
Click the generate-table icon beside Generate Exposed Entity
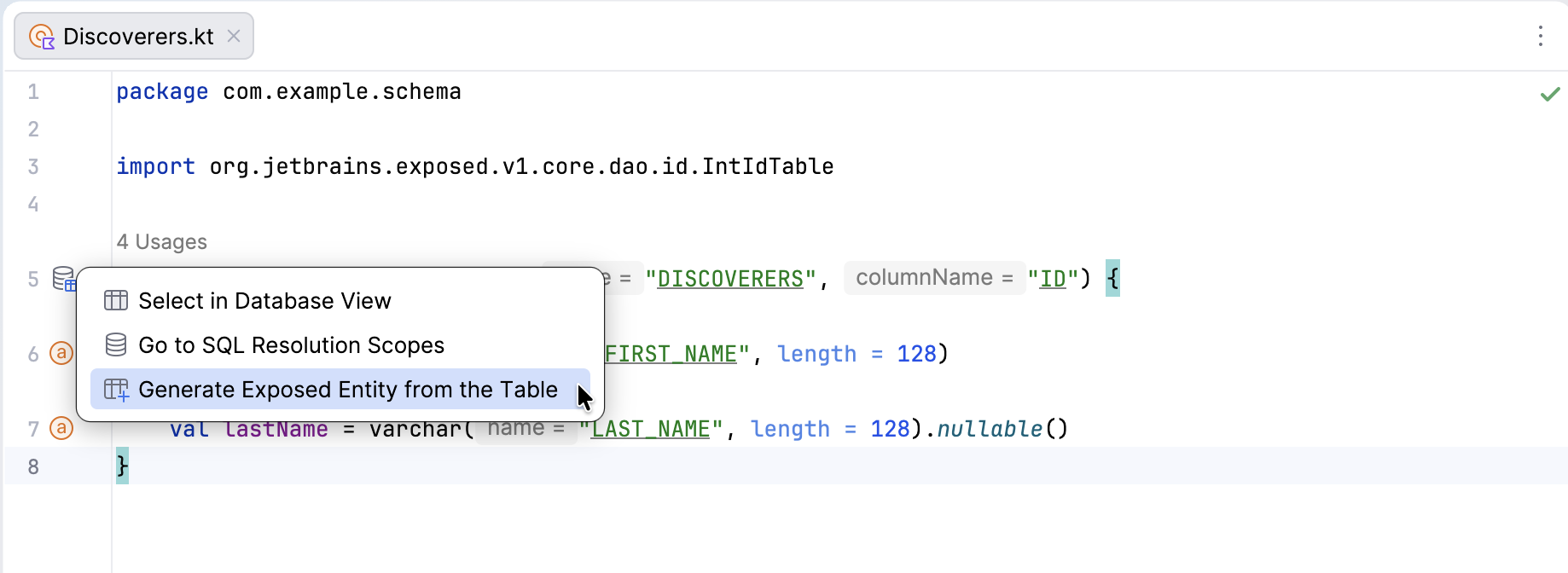coord(116,390)
